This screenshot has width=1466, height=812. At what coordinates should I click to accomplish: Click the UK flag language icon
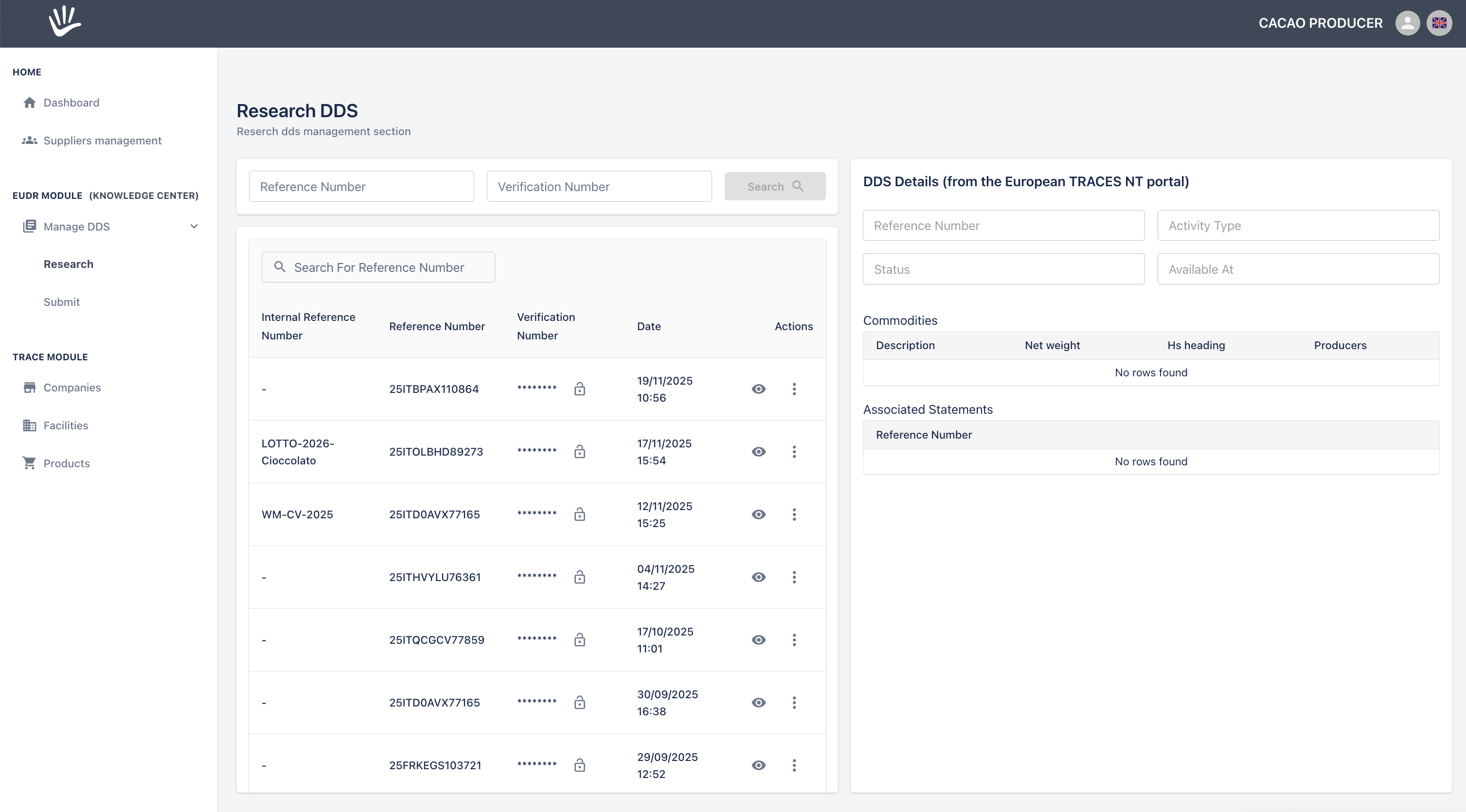[x=1440, y=23]
